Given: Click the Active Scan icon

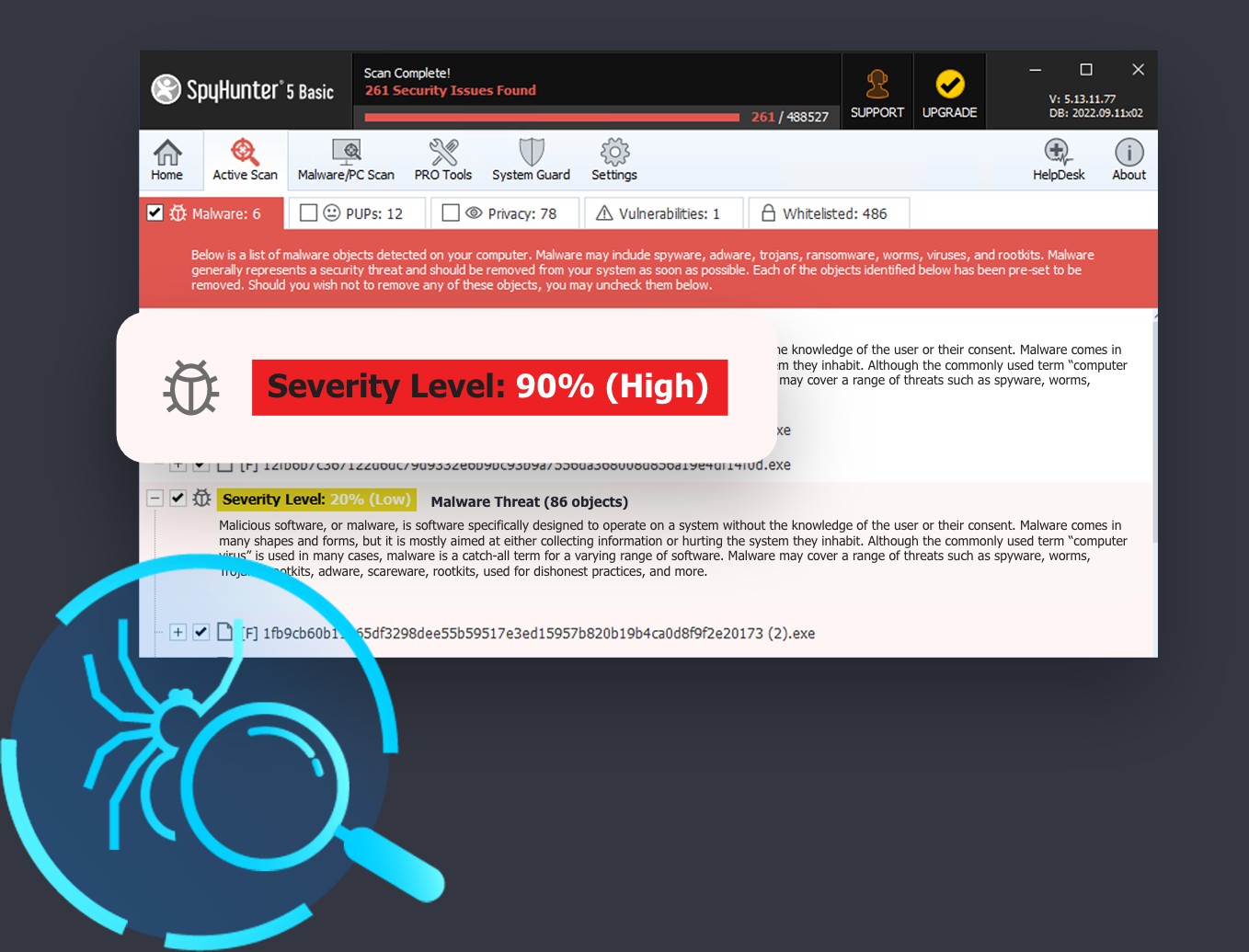Looking at the screenshot, I should 244,158.
